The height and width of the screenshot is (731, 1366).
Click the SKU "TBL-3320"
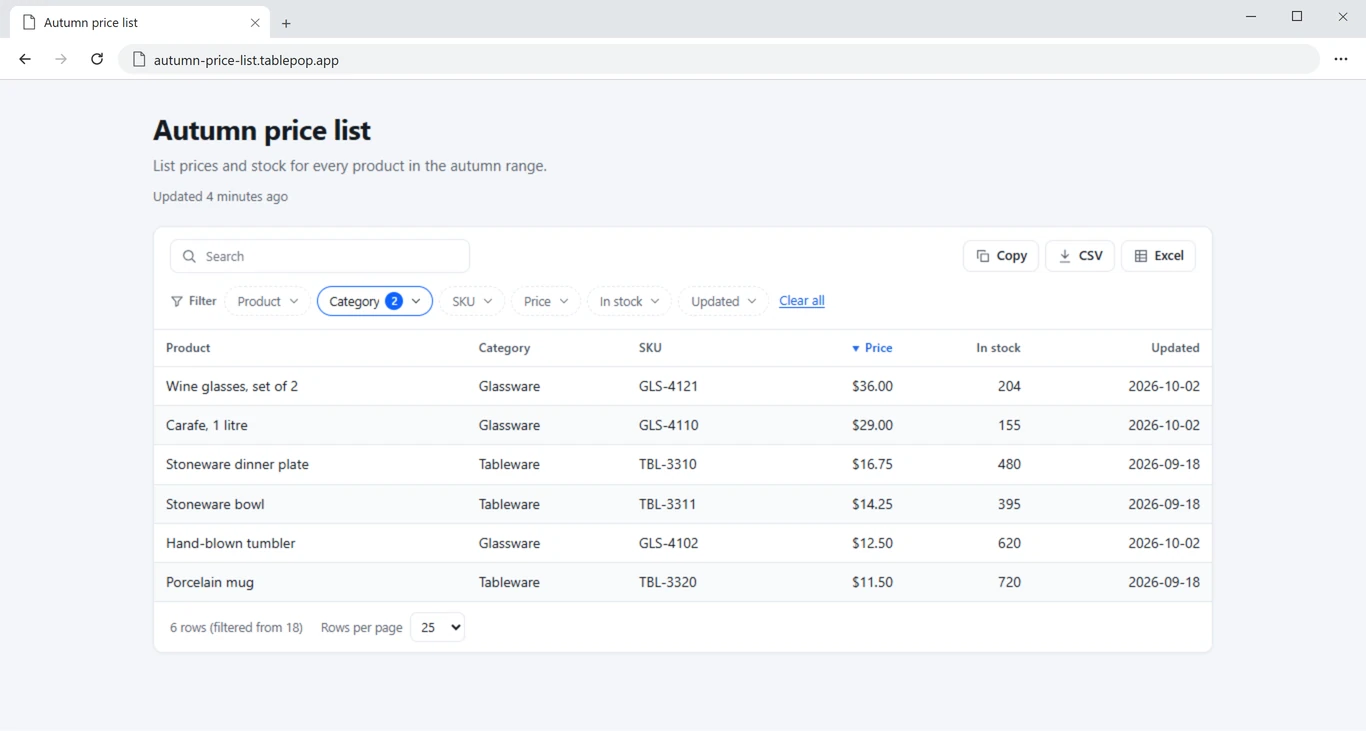[668, 582]
